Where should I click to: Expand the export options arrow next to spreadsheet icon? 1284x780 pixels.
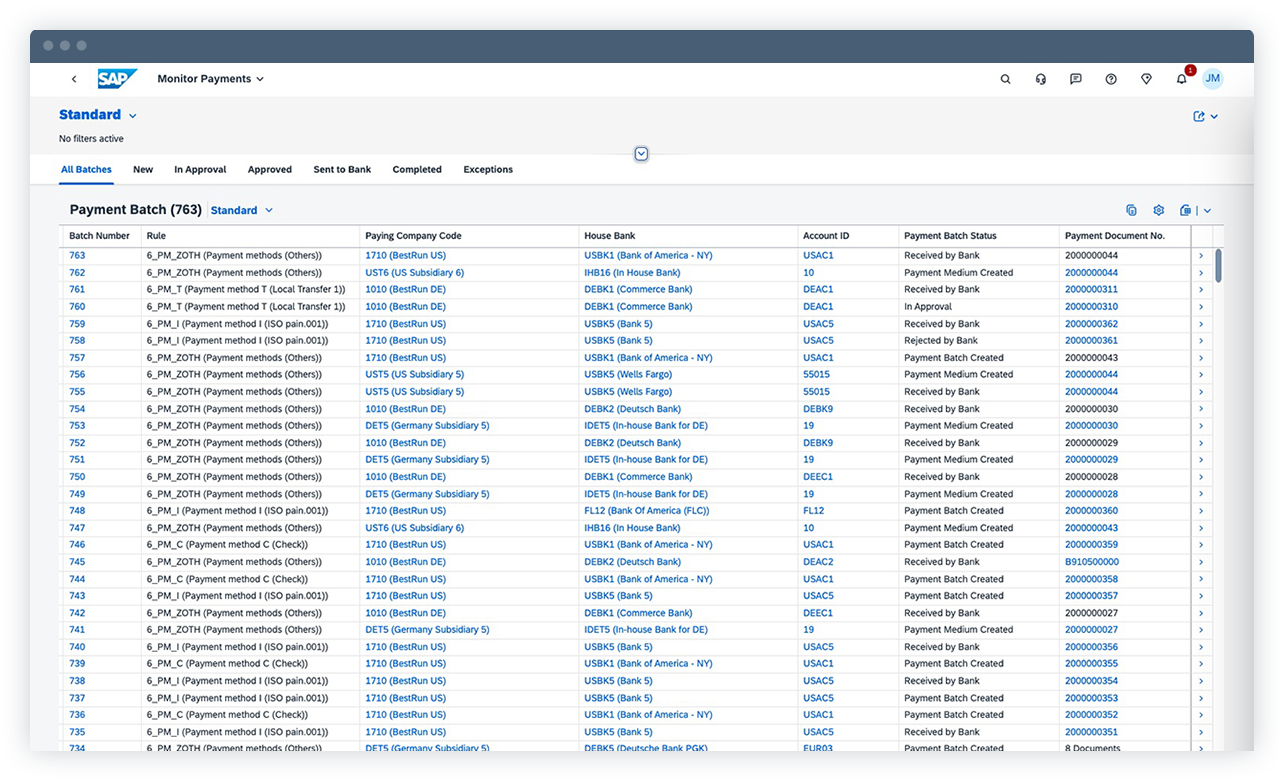1205,210
